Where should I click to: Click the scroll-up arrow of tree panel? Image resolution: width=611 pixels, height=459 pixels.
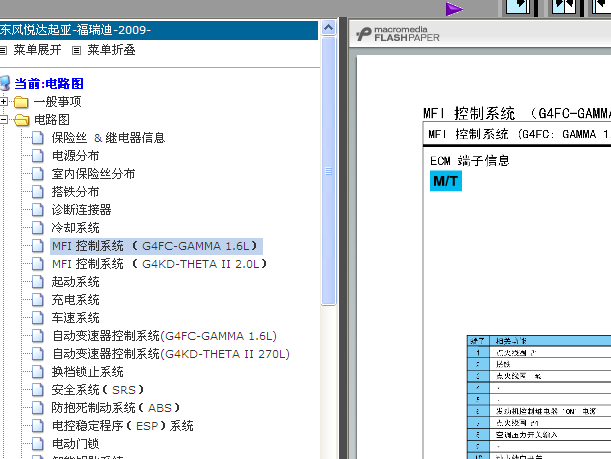click(x=328, y=28)
